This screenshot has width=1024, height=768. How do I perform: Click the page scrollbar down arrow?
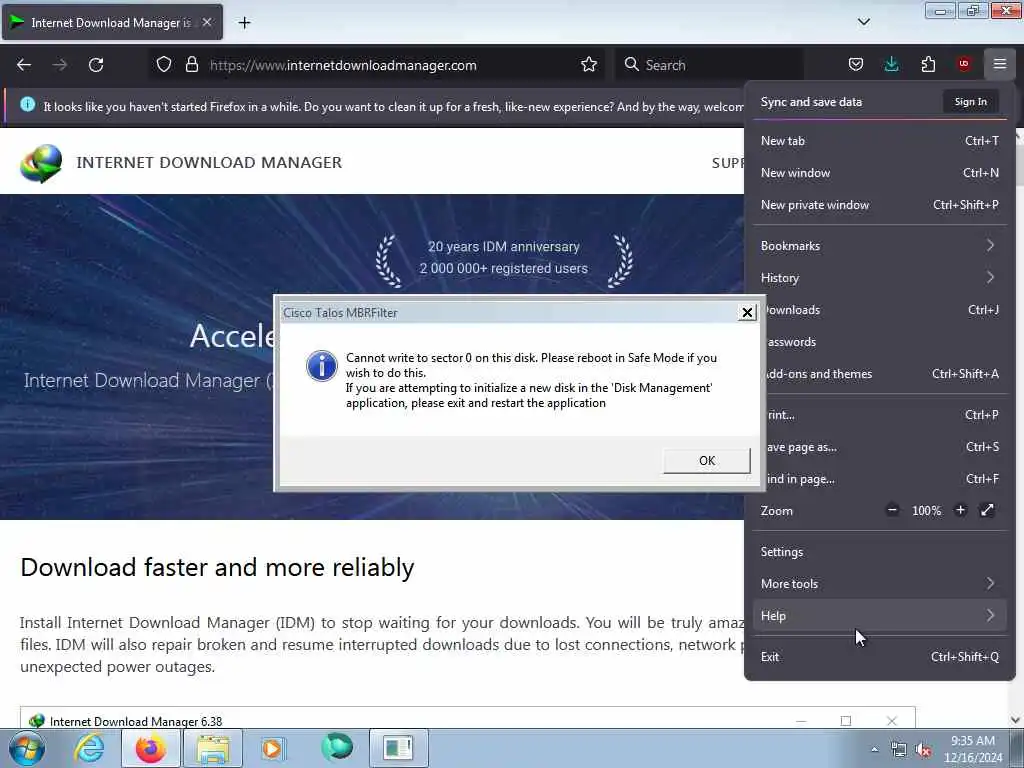[x=1016, y=720]
